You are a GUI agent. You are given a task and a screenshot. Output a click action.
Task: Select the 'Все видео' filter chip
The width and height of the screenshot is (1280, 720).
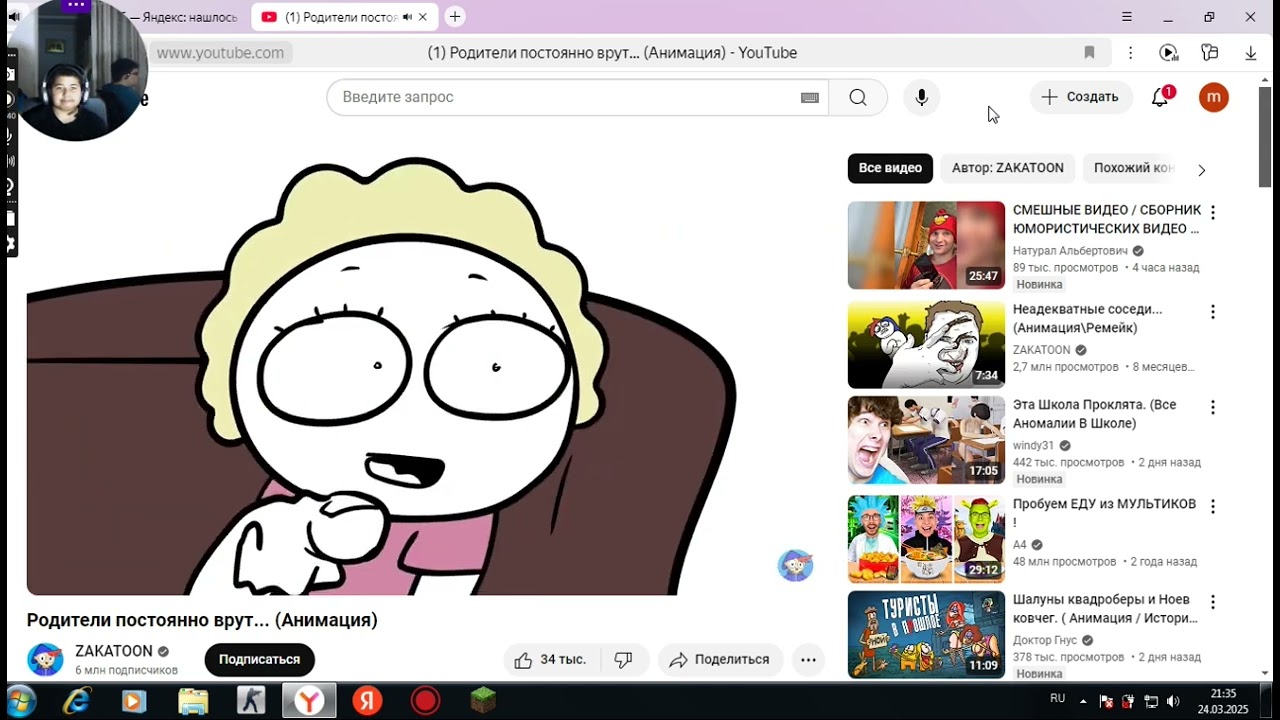890,168
